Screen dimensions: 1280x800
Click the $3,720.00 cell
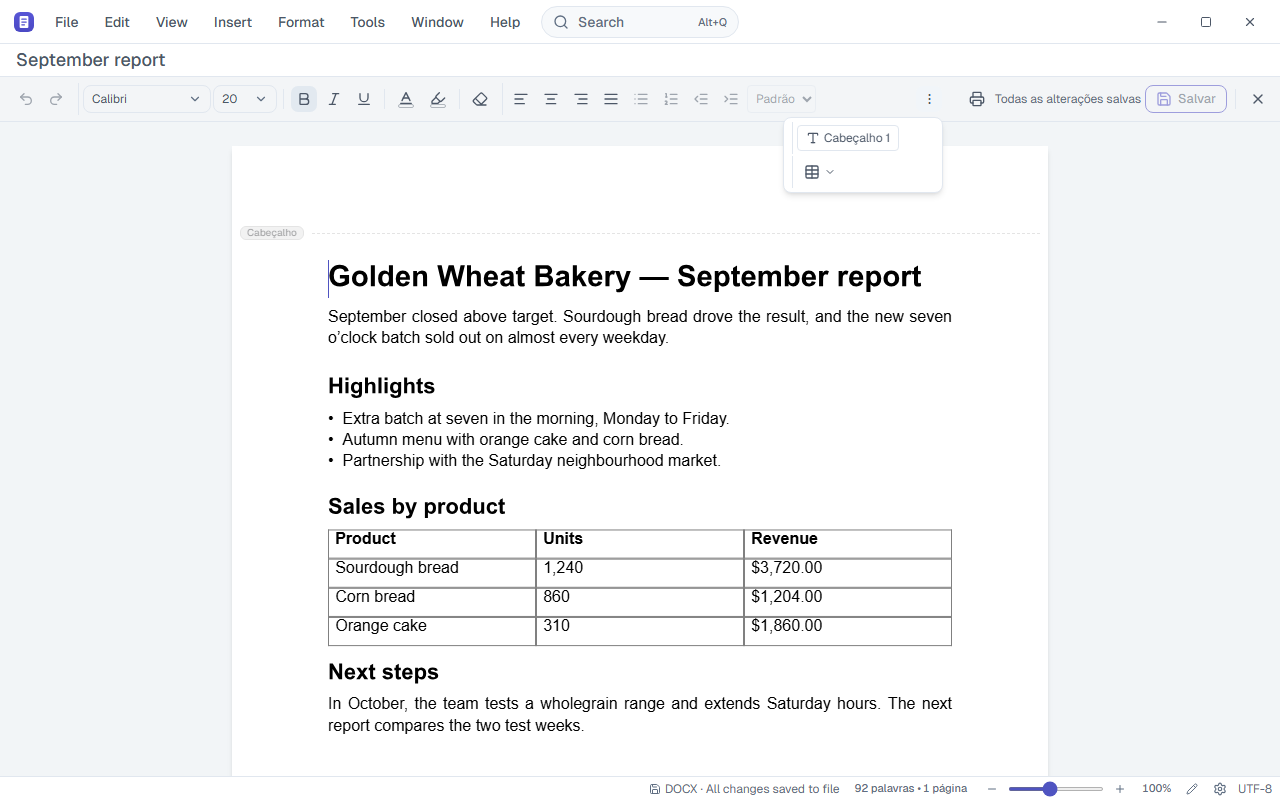click(x=848, y=573)
